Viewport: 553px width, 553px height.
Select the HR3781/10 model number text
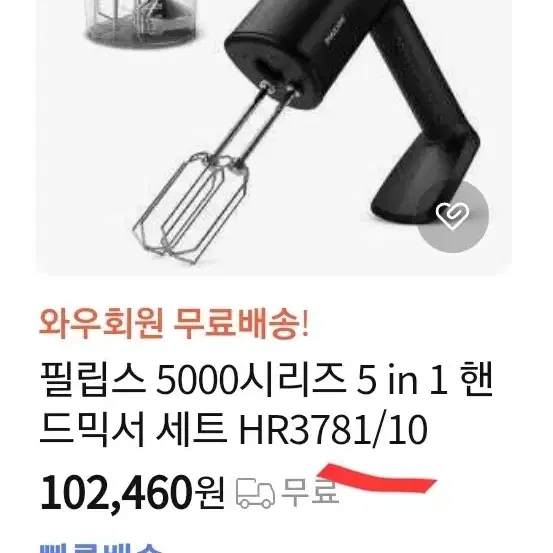(333, 430)
